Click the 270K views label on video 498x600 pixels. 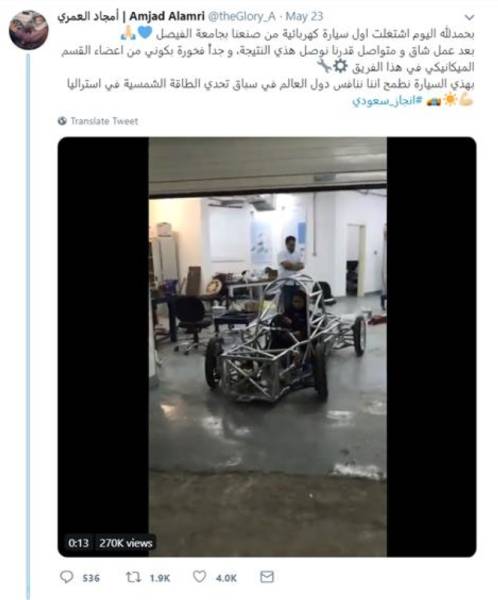tap(126, 543)
